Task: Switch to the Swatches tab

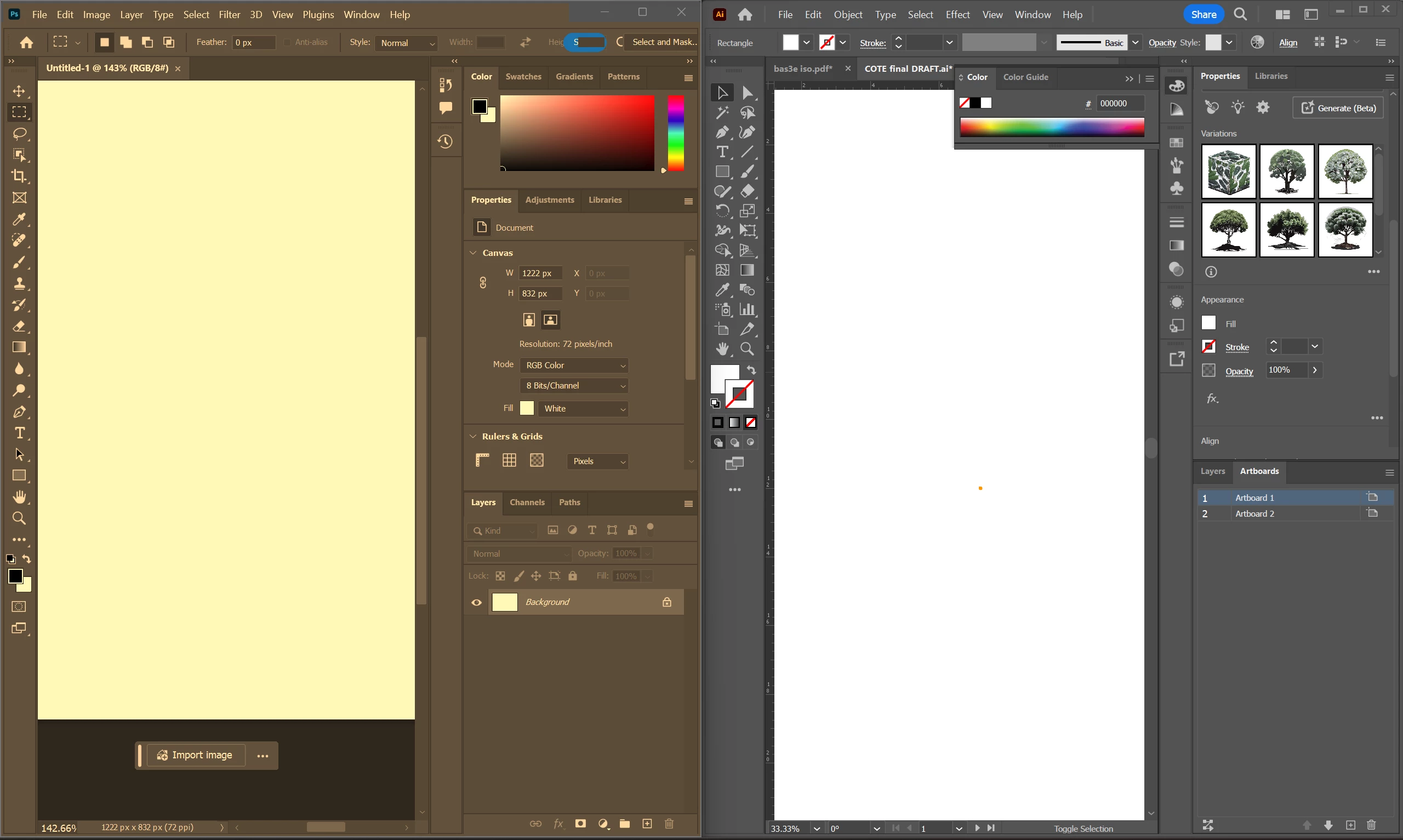Action: (523, 77)
